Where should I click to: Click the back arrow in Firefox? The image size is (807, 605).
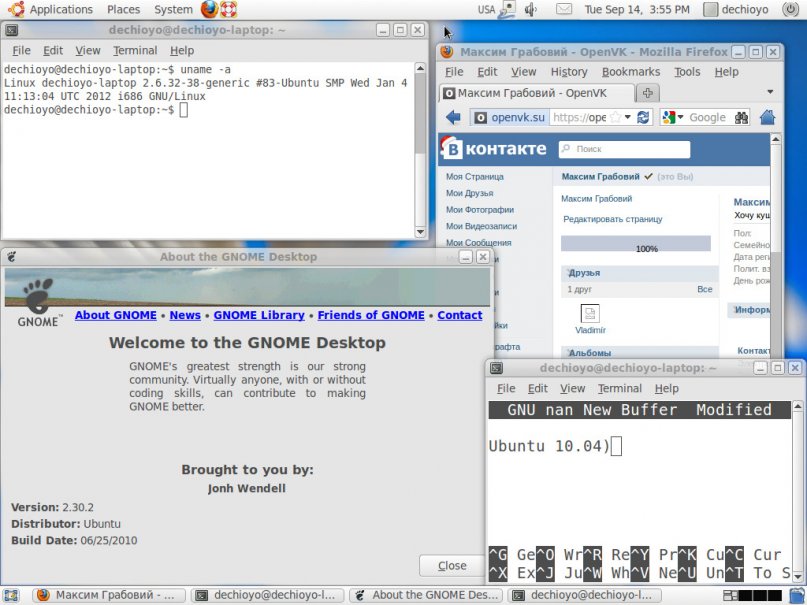pyautogui.click(x=453, y=117)
